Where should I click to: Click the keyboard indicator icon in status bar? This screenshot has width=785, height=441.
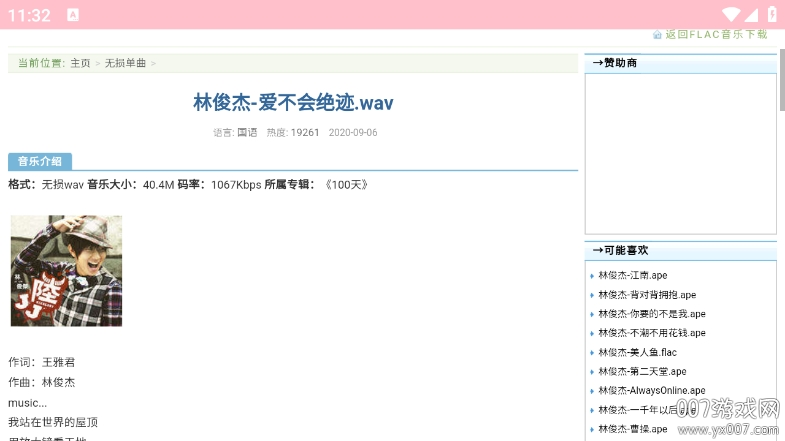(x=73, y=15)
